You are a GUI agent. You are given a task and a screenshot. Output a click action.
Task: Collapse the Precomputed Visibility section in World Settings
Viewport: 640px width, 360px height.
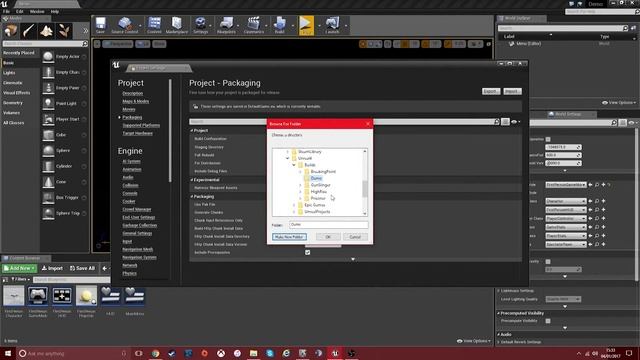499,313
